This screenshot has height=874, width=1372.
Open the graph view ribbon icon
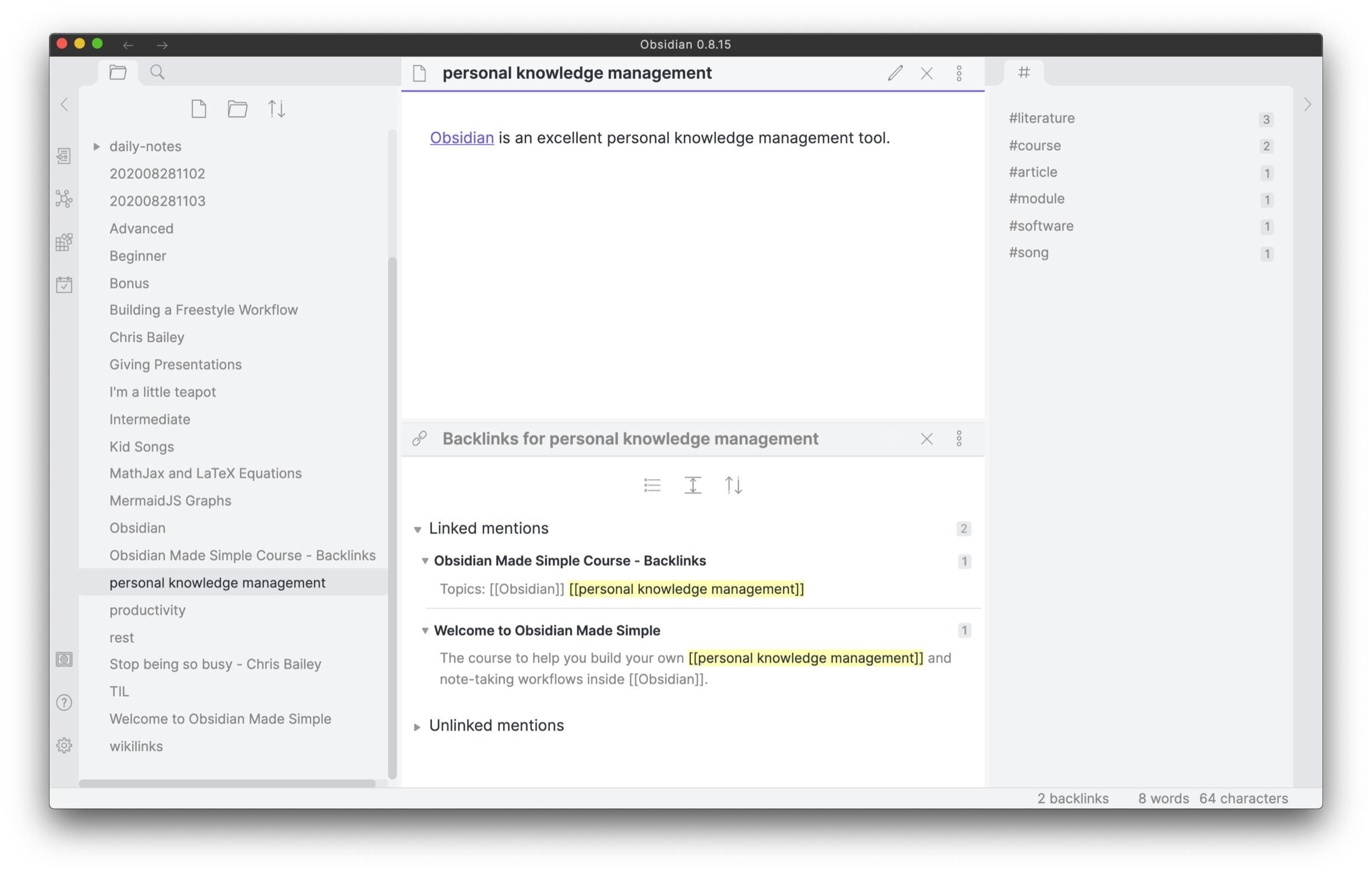click(64, 198)
